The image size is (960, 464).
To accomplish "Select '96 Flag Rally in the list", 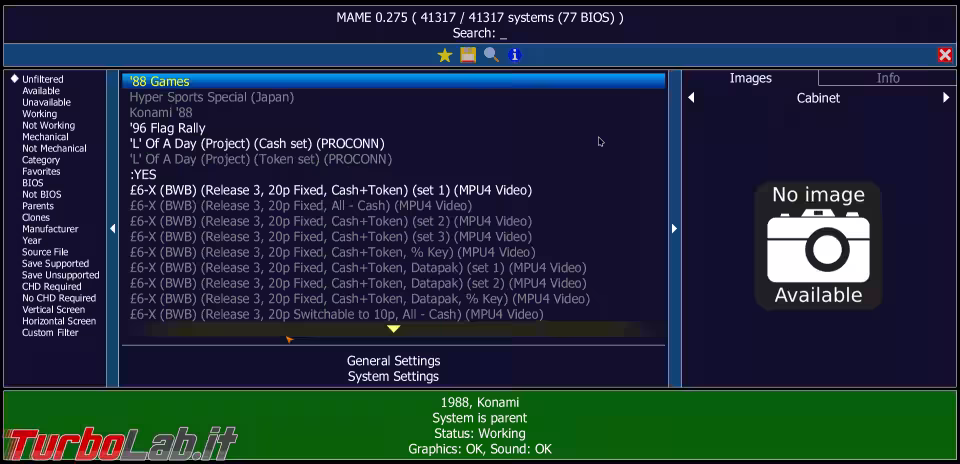I will coord(167,128).
